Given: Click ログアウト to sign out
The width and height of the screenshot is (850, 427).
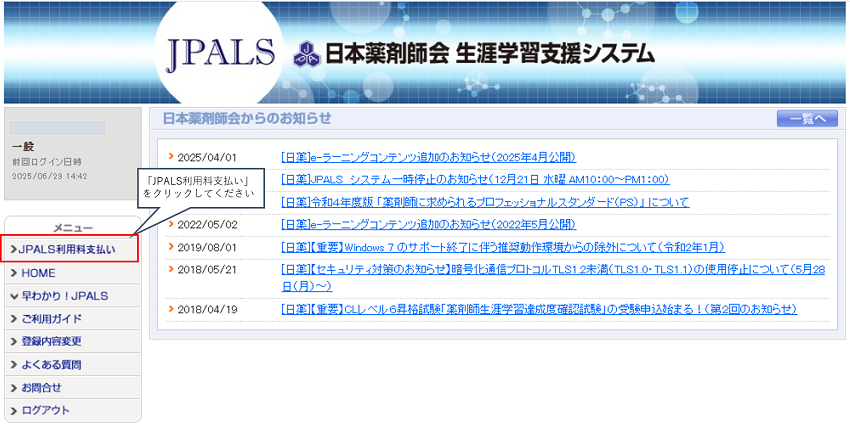Looking at the screenshot, I should (x=45, y=411).
